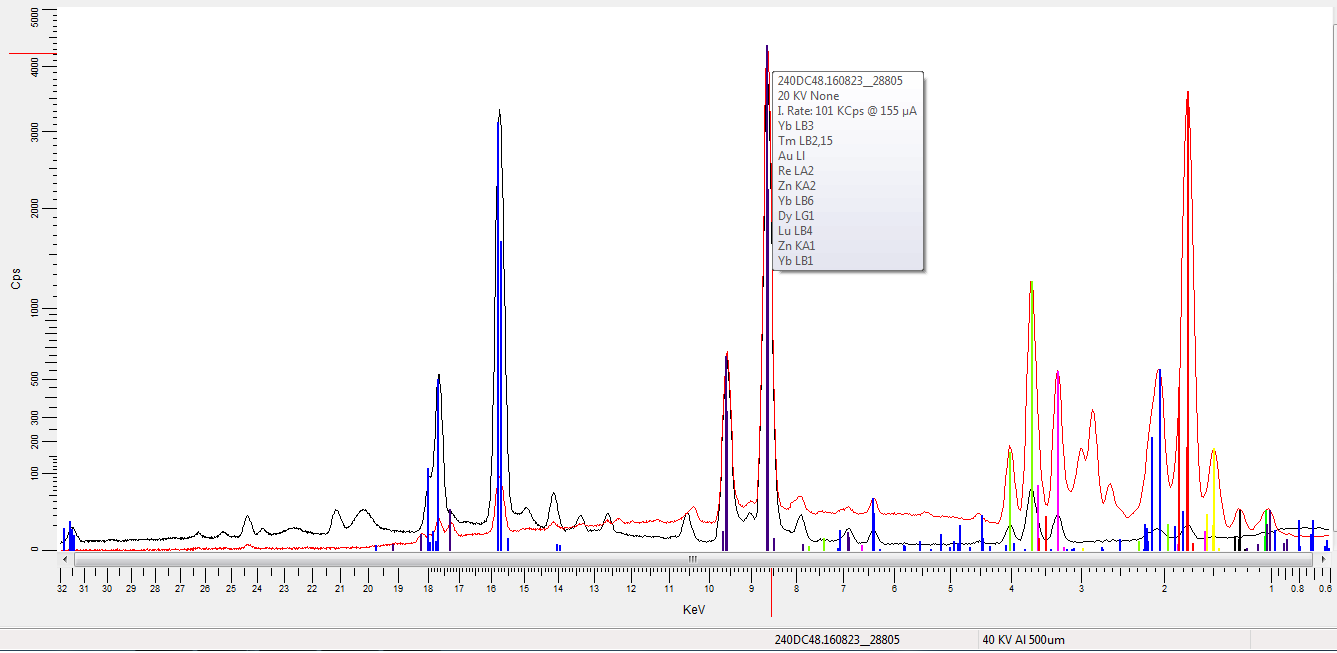
Task: Click the 16 tick on the KeV axis
Action: point(491,589)
